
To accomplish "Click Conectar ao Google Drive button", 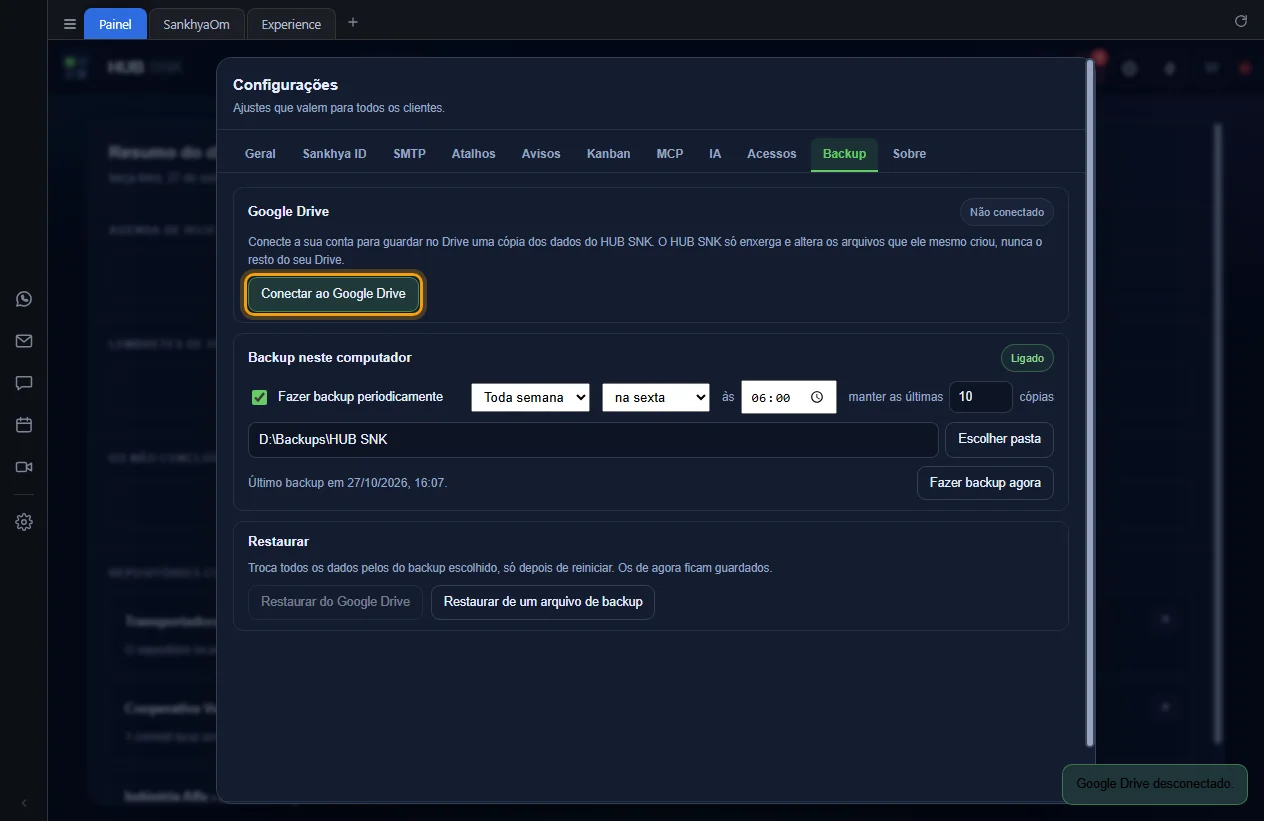I will click(x=333, y=294).
